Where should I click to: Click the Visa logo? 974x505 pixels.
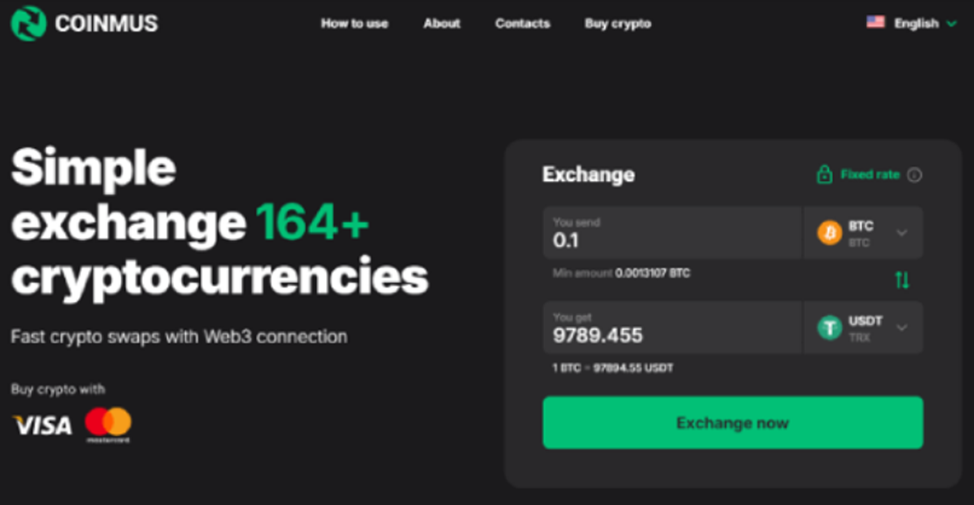point(42,425)
